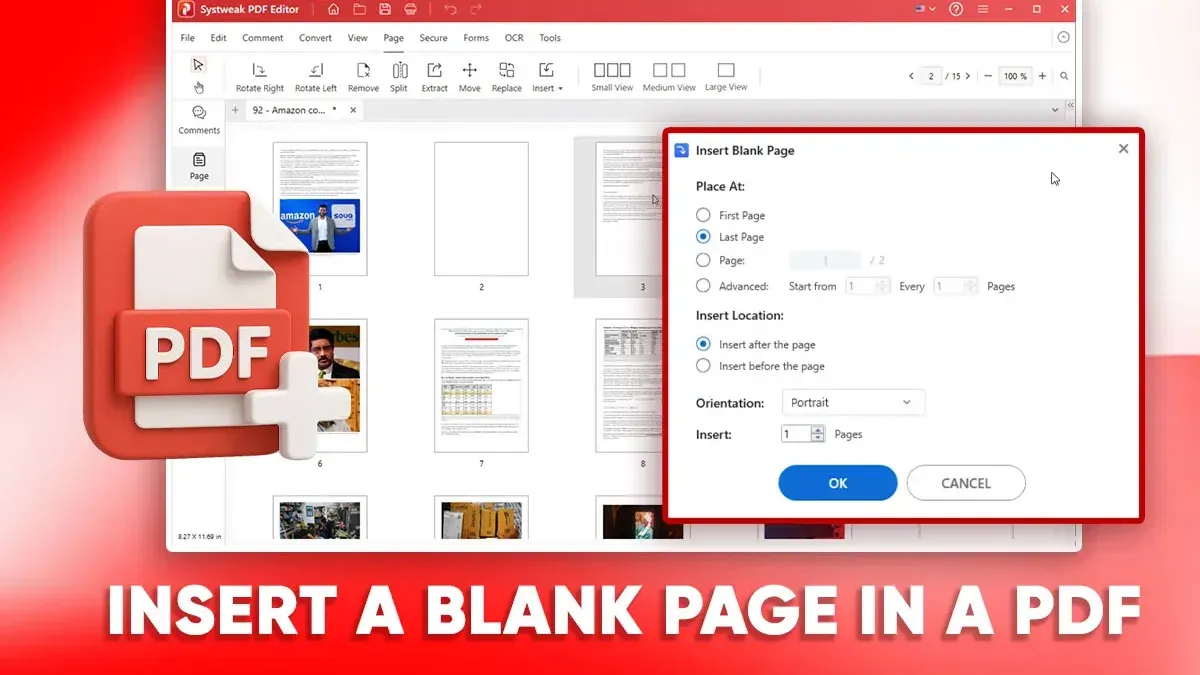The width and height of the screenshot is (1200, 675).
Task: Open the View menu
Action: click(357, 38)
